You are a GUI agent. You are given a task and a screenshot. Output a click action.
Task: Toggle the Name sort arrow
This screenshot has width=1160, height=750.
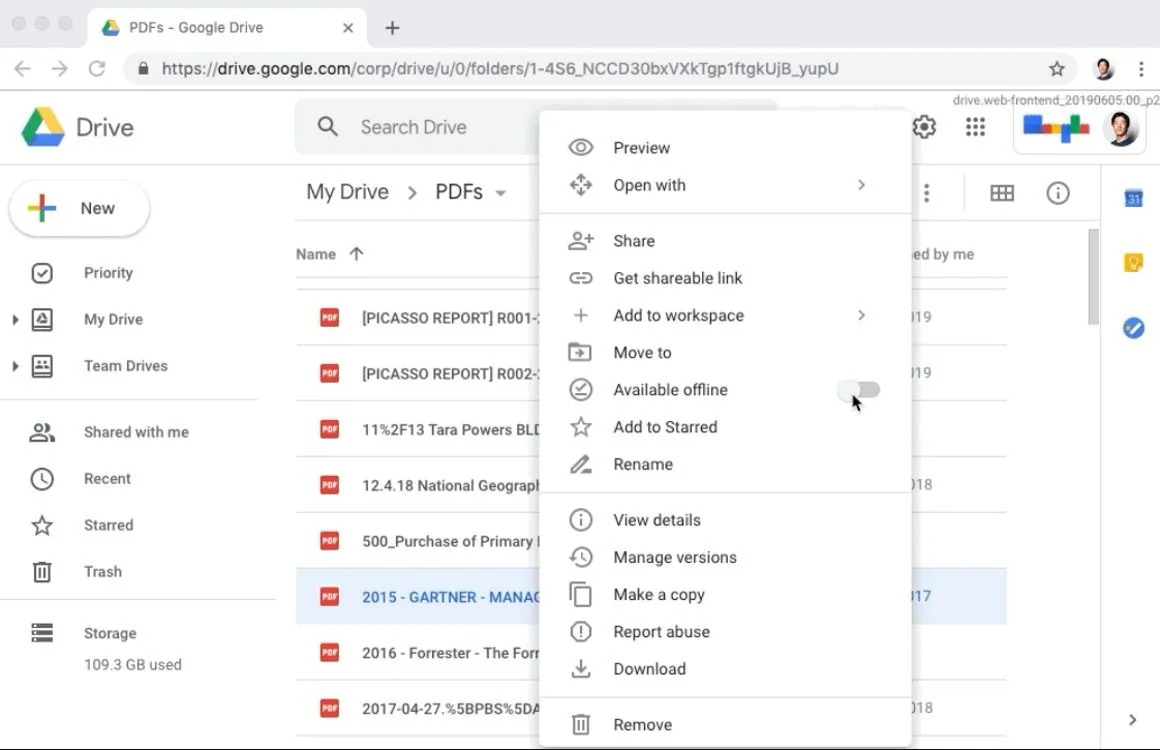(357, 254)
